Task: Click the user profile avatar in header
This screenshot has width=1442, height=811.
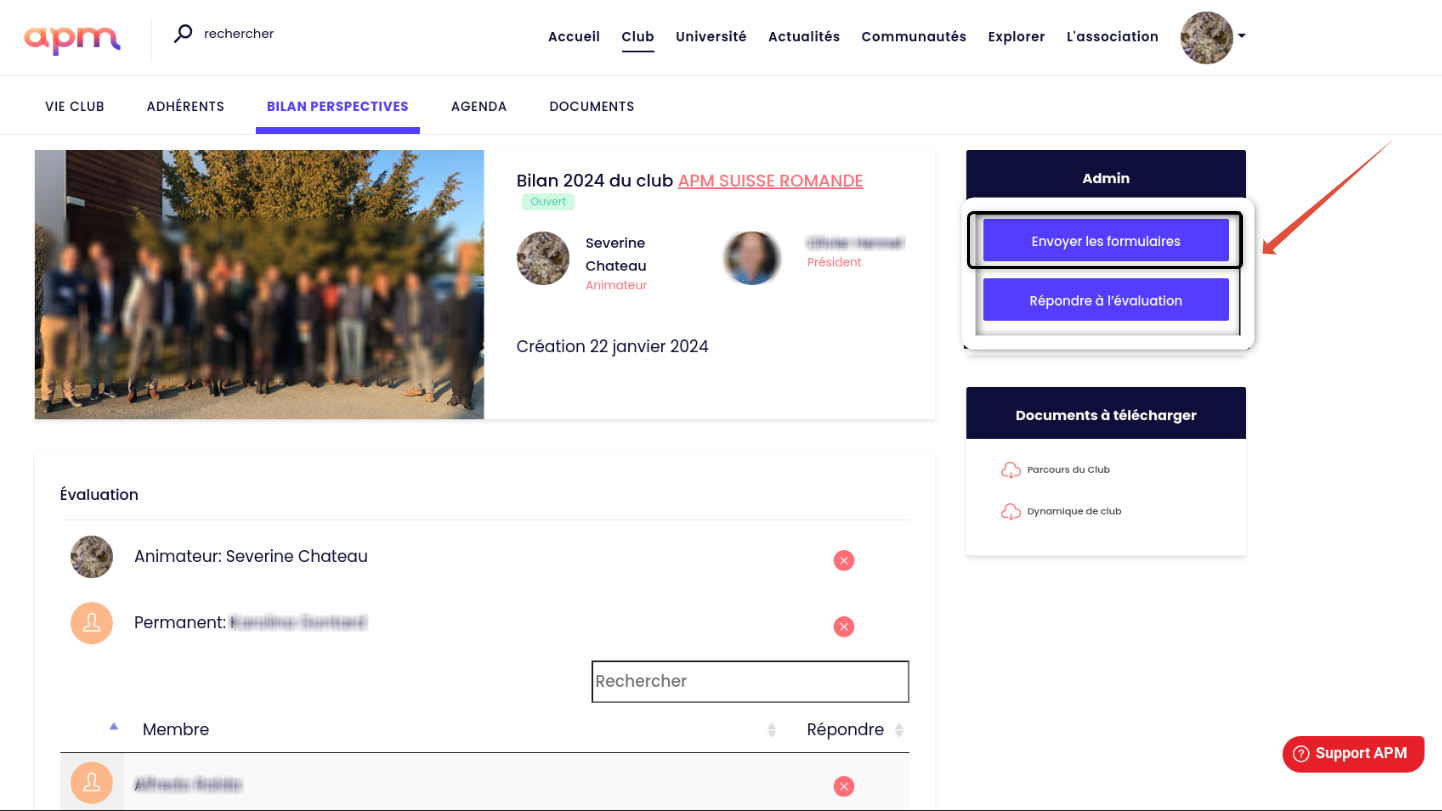Action: (1206, 38)
